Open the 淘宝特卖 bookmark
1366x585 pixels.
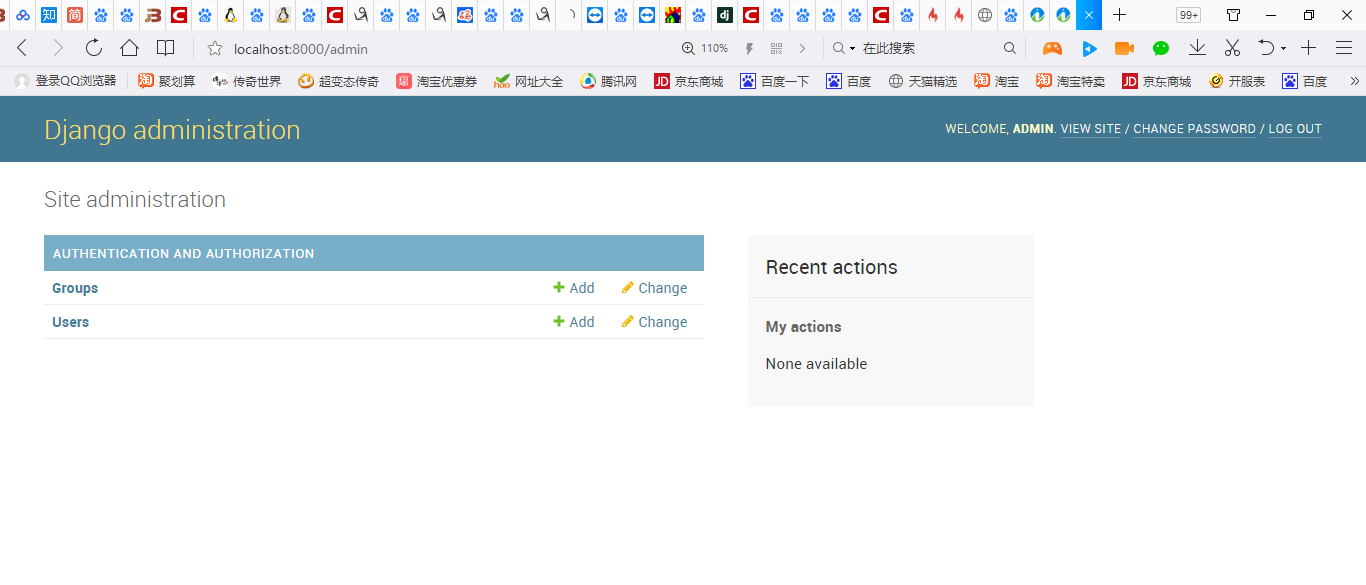click(1070, 81)
